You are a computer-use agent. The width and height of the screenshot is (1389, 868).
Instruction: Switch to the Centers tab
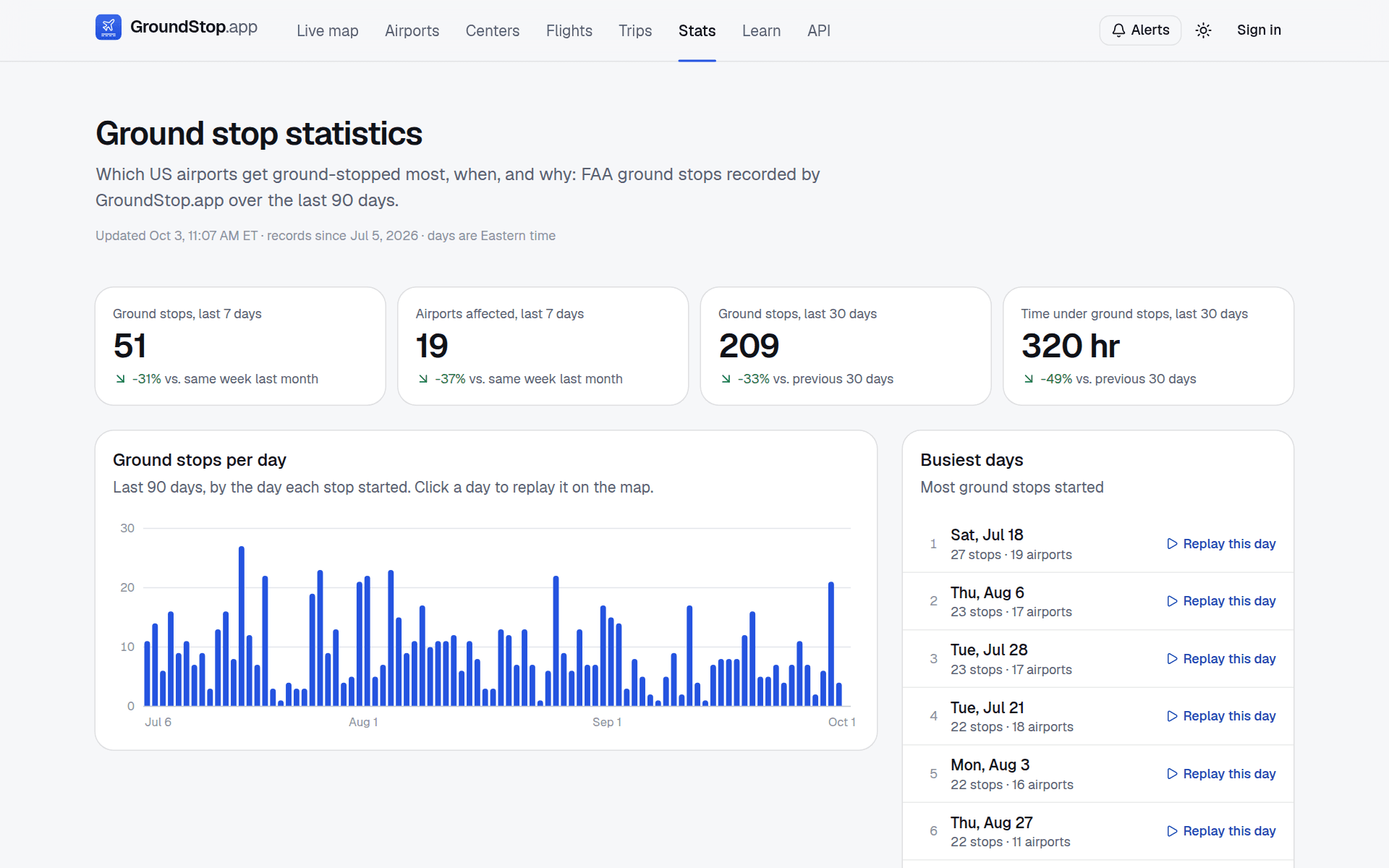click(x=493, y=31)
